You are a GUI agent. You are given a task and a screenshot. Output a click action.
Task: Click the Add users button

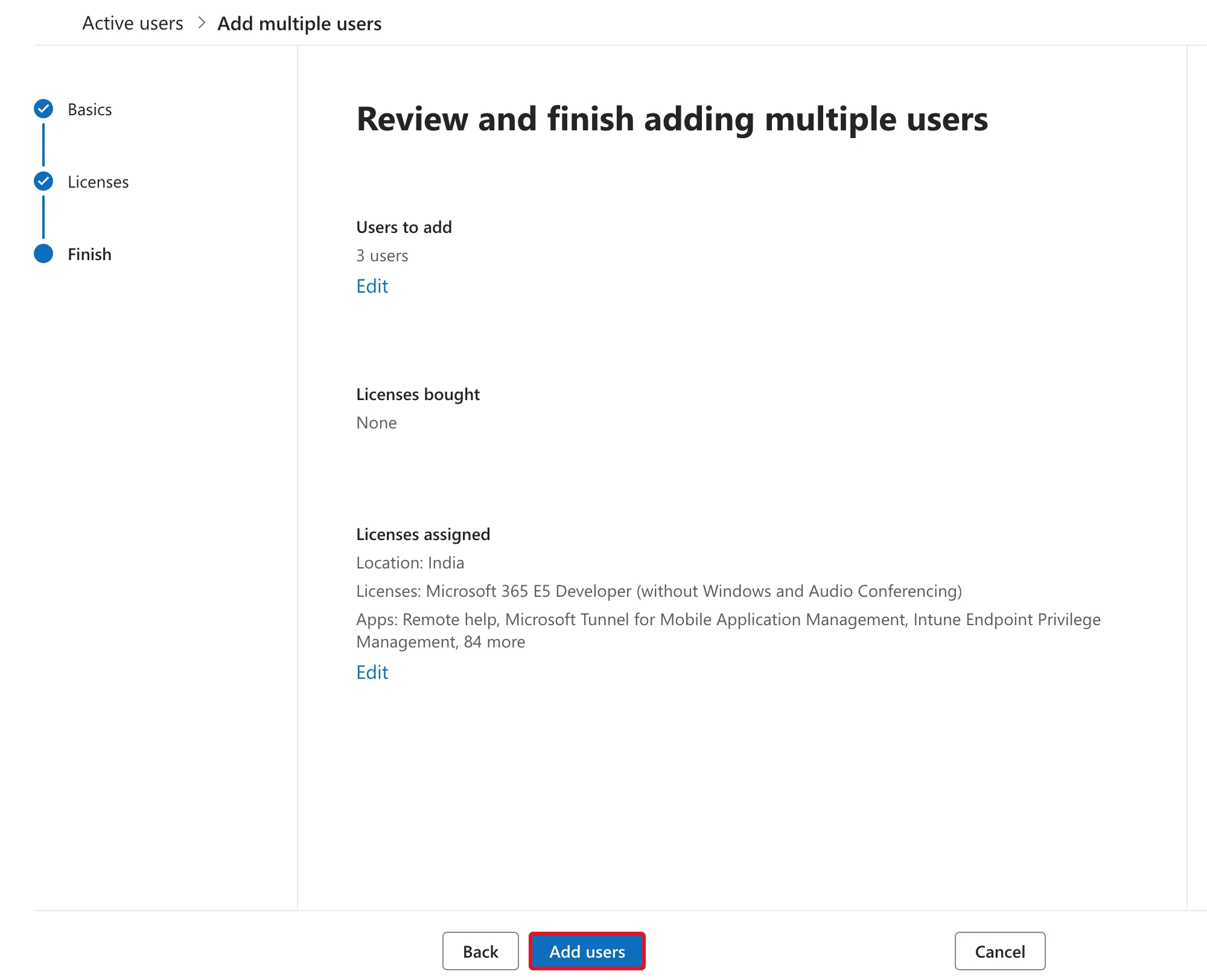coord(587,951)
